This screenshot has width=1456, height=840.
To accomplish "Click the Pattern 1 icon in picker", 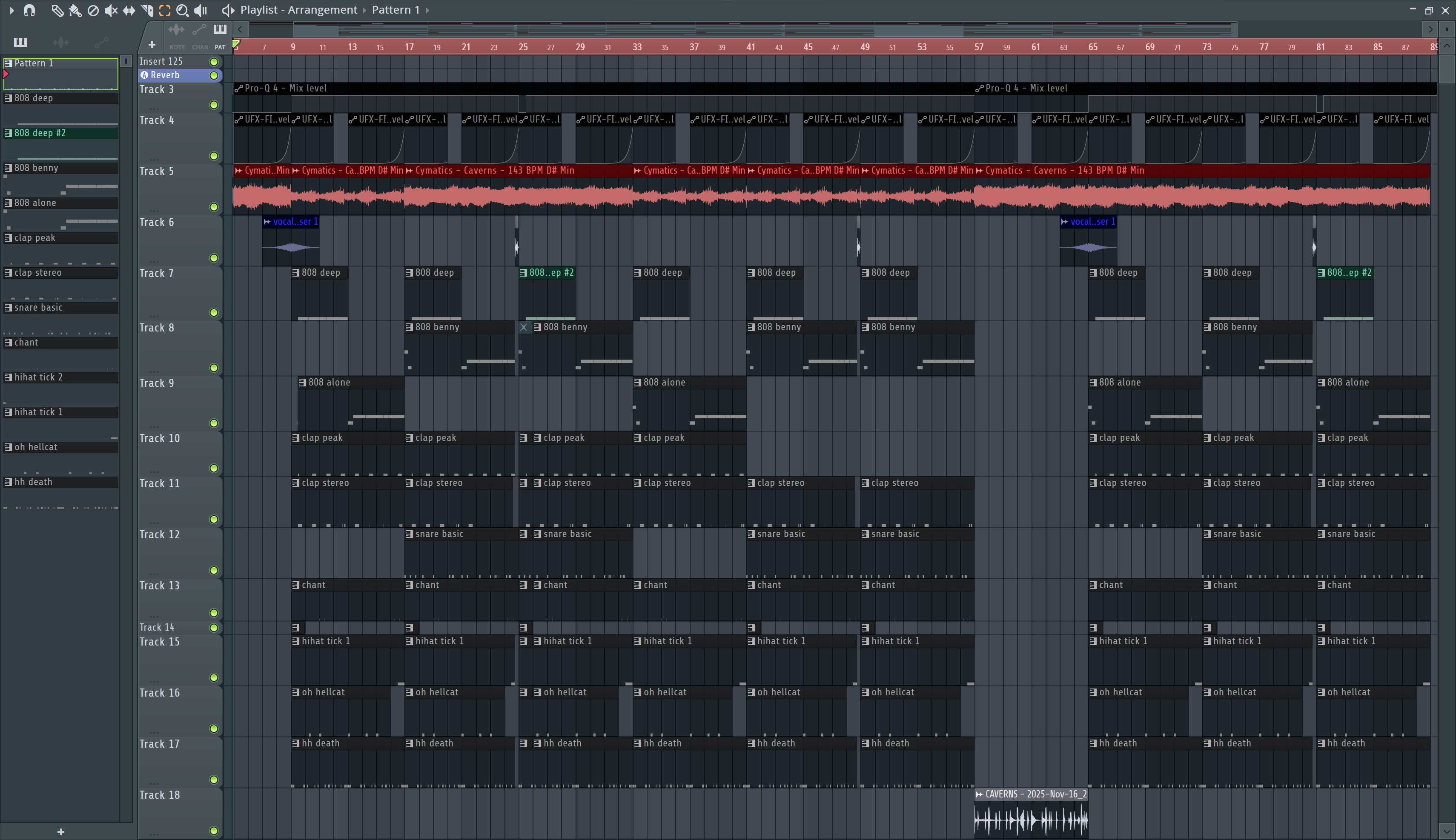I will (8, 63).
